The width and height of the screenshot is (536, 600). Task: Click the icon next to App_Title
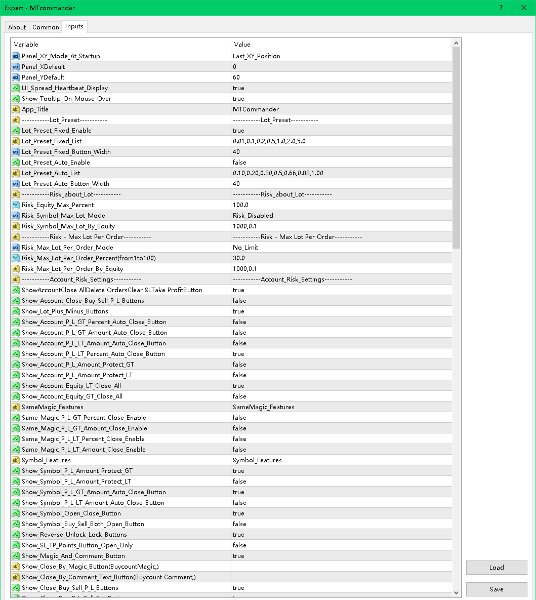click(16, 109)
